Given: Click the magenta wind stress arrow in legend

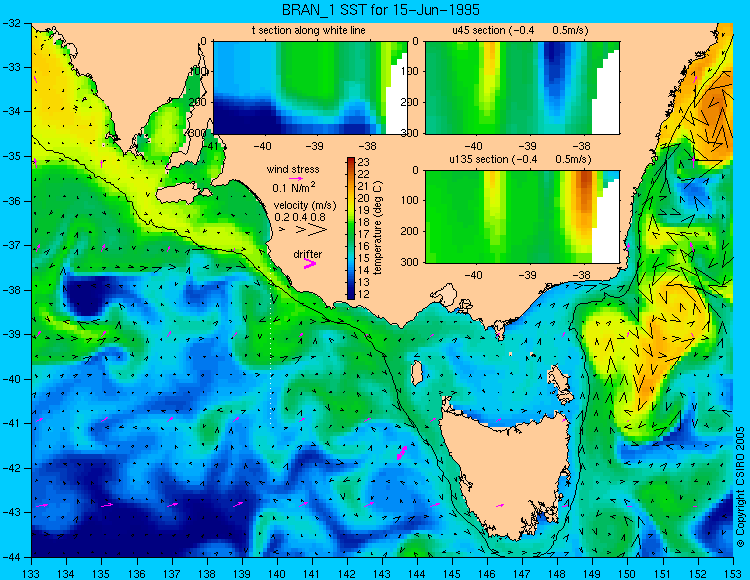Looking at the screenshot, I should click(x=296, y=178).
